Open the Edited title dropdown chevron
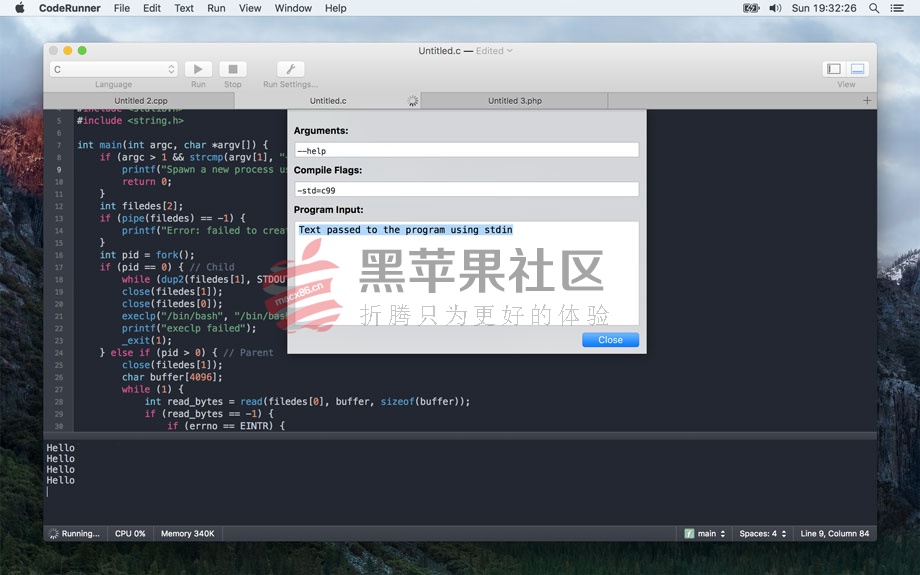Image resolution: width=920 pixels, height=575 pixels. coord(509,51)
